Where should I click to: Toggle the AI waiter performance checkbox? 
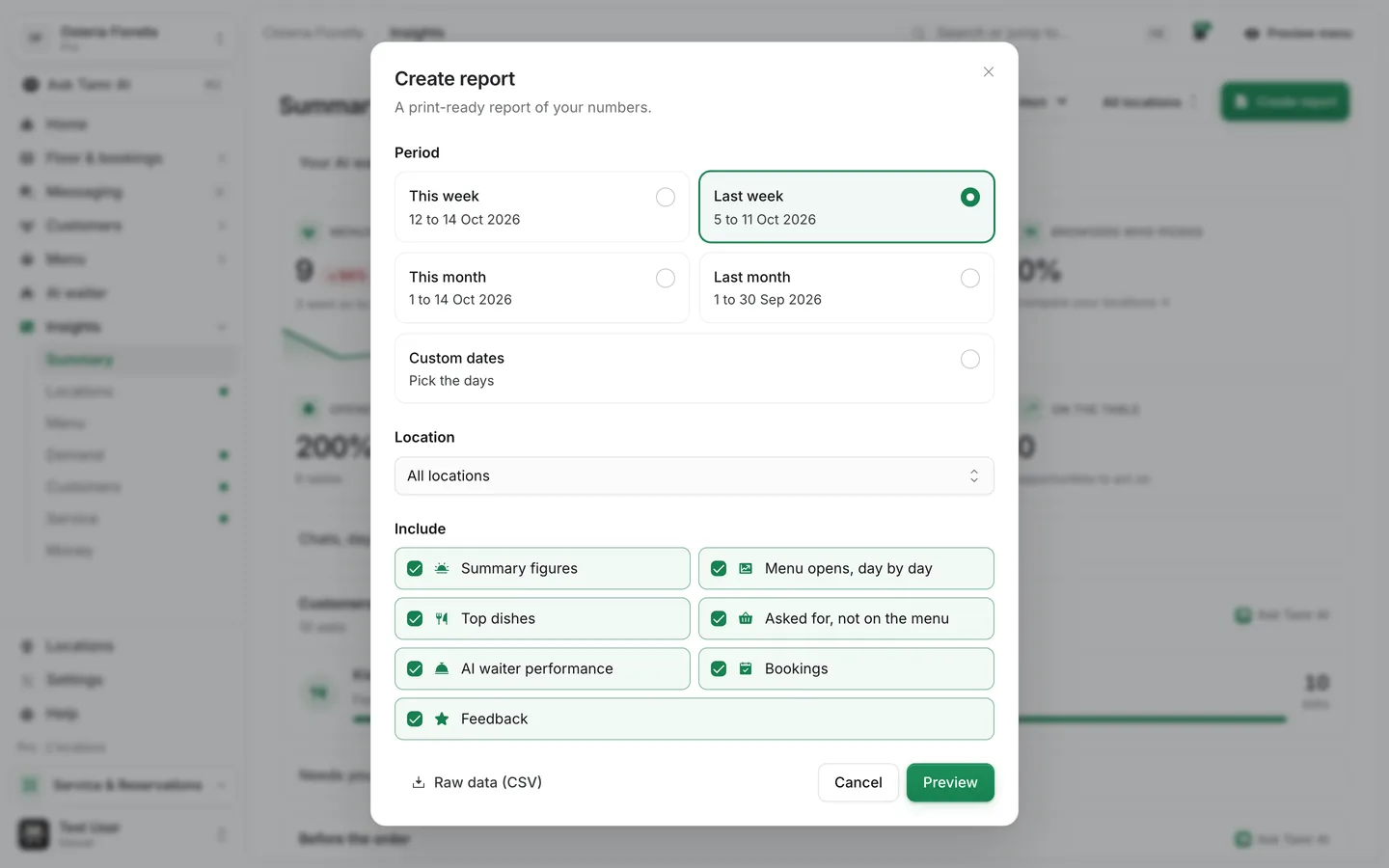pyautogui.click(x=415, y=668)
